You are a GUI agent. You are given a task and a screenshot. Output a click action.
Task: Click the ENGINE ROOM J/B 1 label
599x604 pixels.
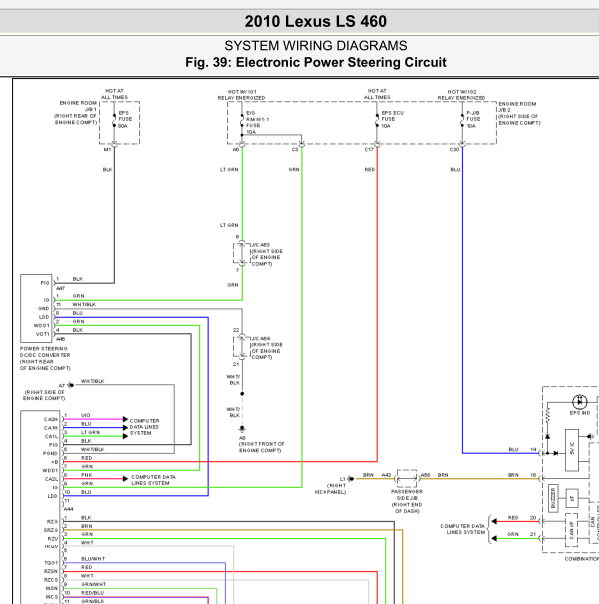click(76, 112)
